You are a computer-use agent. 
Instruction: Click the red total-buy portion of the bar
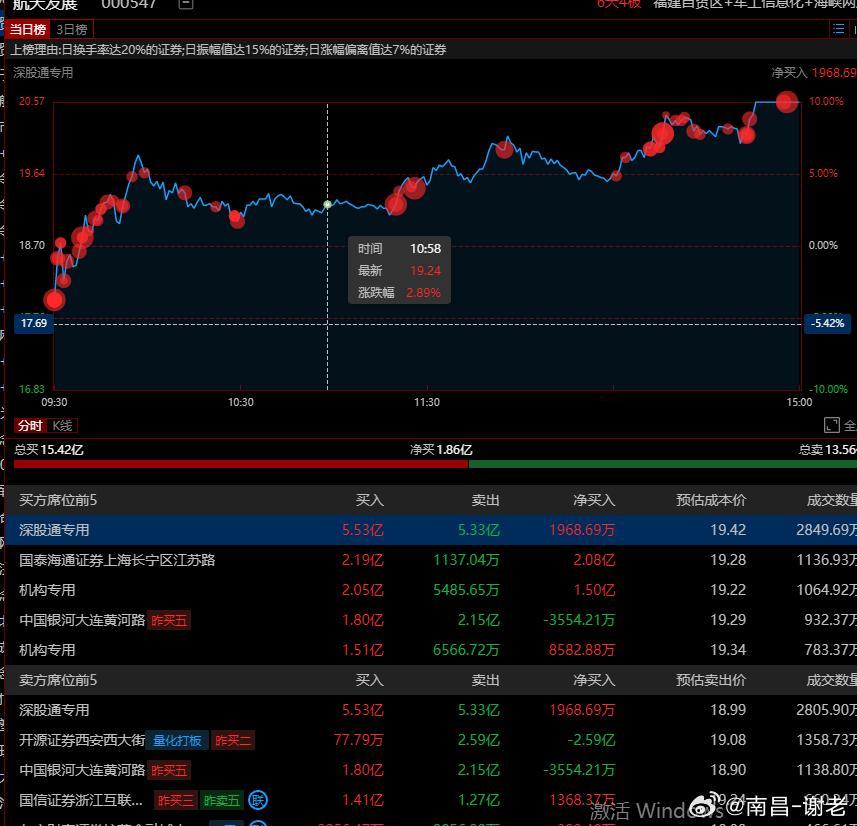click(241, 464)
